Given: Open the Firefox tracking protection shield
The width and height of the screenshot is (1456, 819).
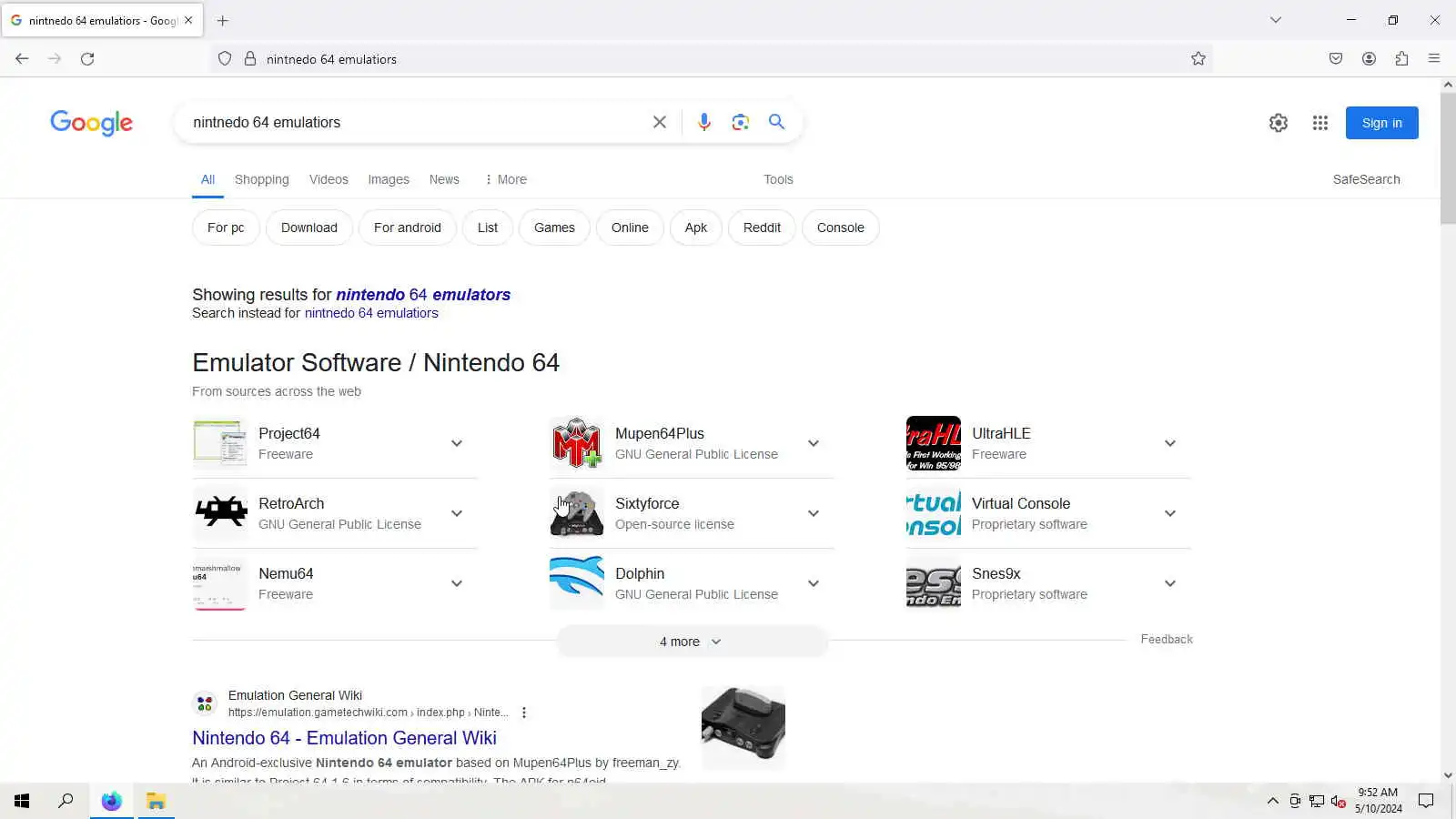Looking at the screenshot, I should (225, 58).
